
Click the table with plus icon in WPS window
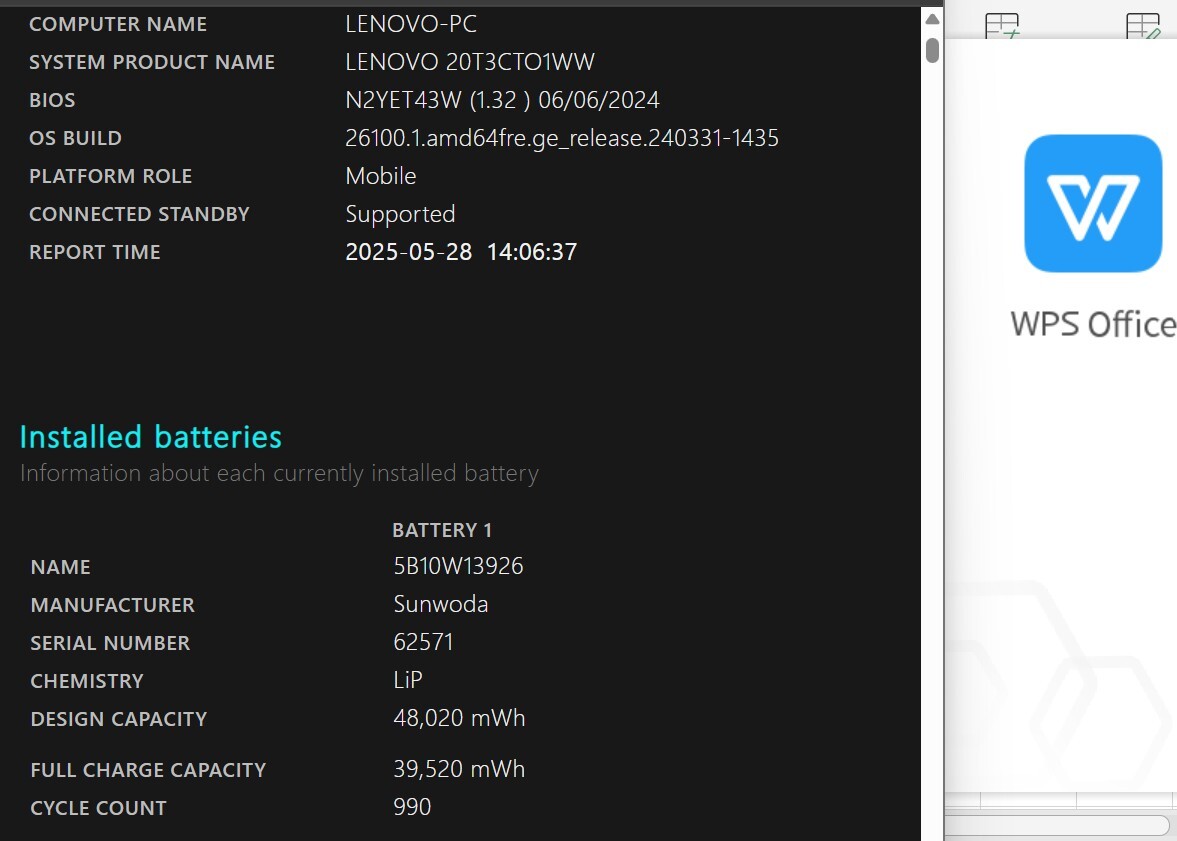[1002, 26]
